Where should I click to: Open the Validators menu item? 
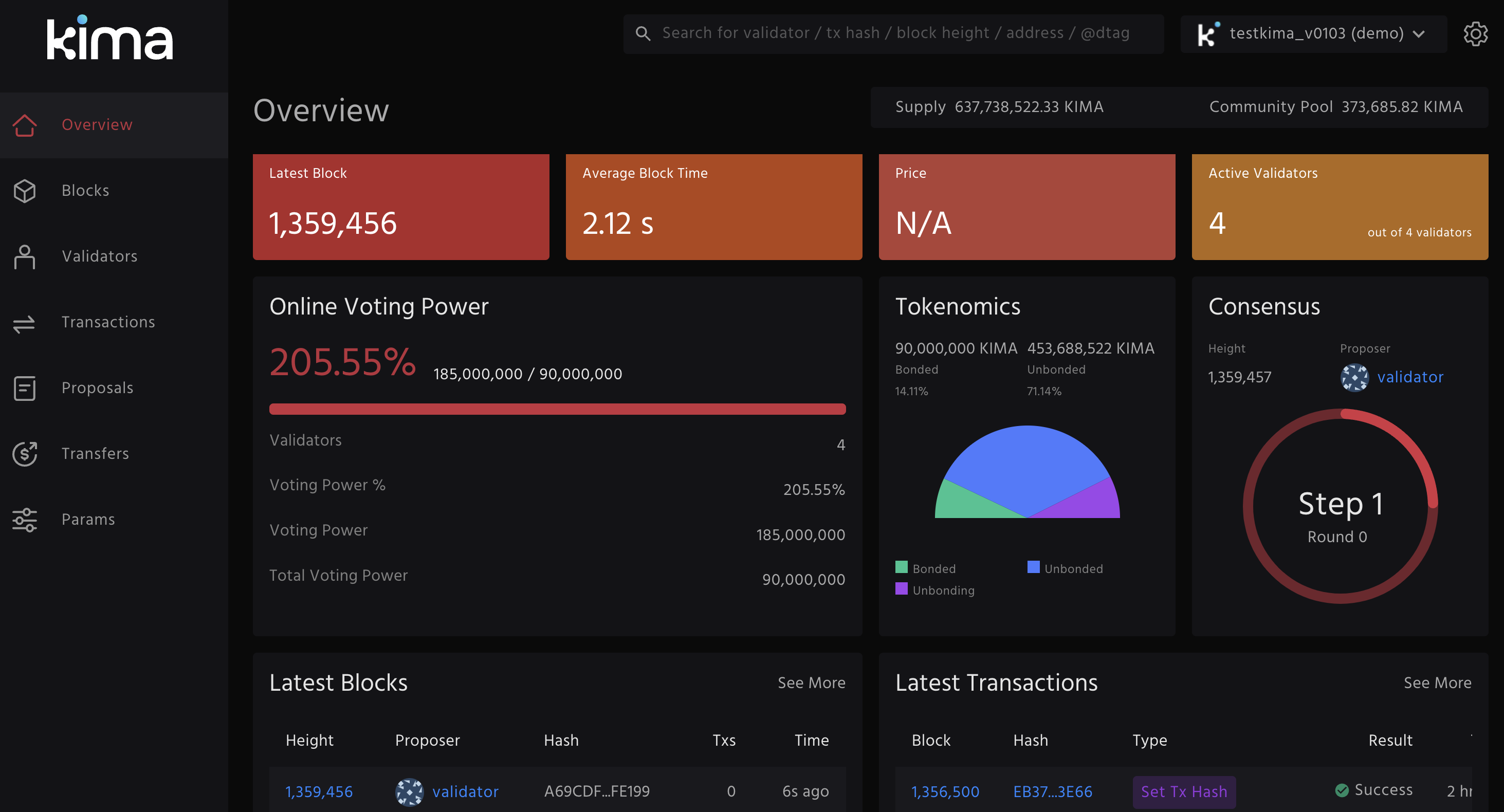point(100,257)
